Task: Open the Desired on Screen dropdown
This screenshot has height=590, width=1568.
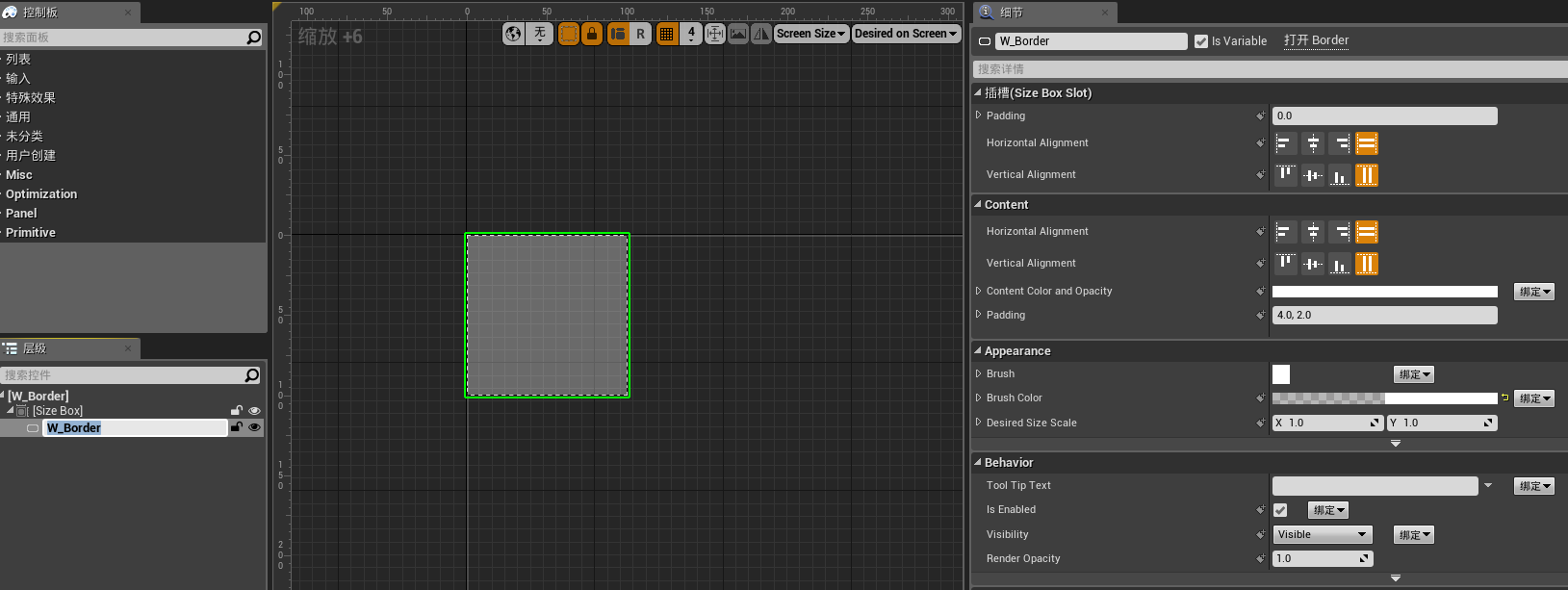Action: [906, 34]
